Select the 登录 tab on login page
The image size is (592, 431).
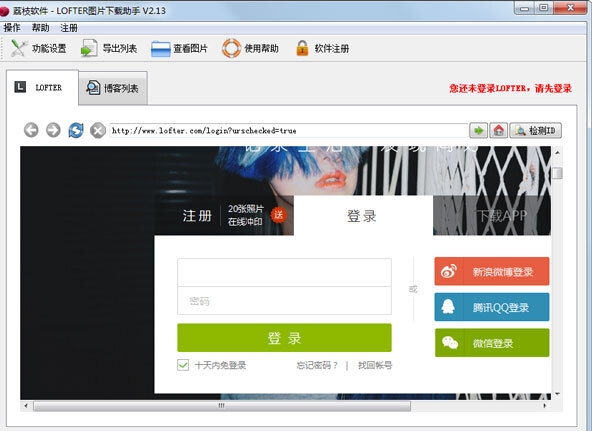tap(363, 216)
